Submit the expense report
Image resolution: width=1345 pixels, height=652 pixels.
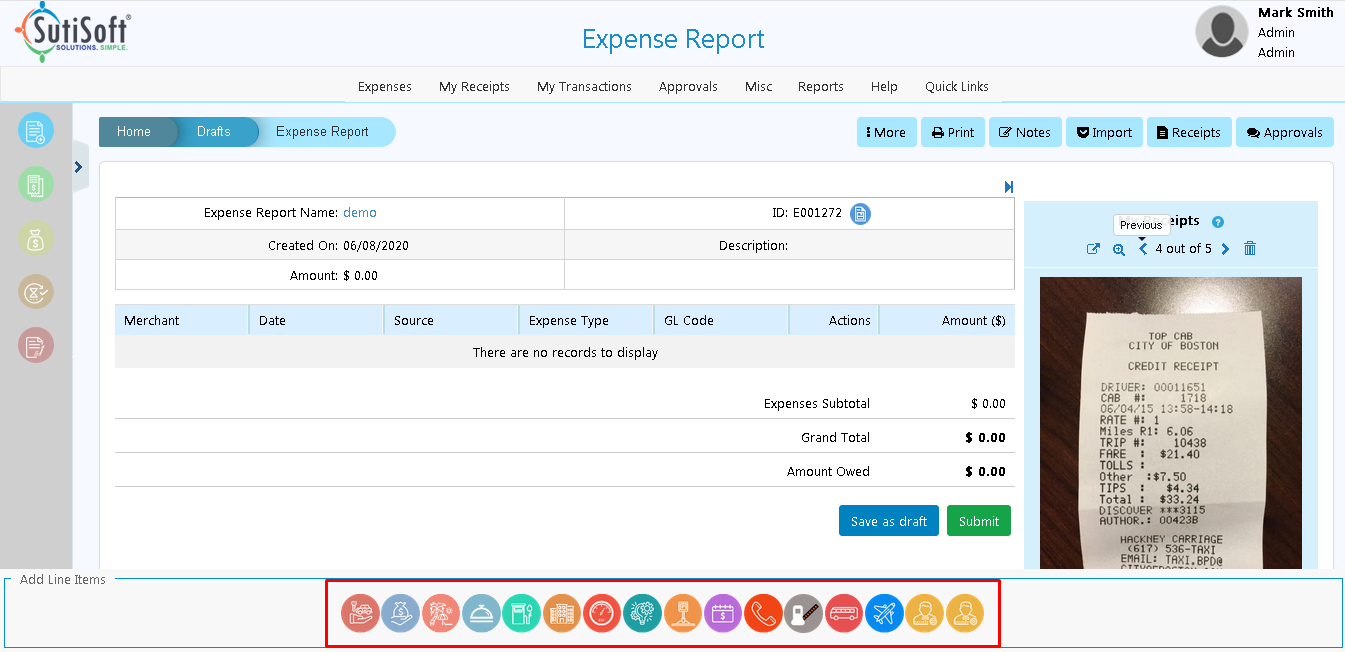(x=978, y=520)
